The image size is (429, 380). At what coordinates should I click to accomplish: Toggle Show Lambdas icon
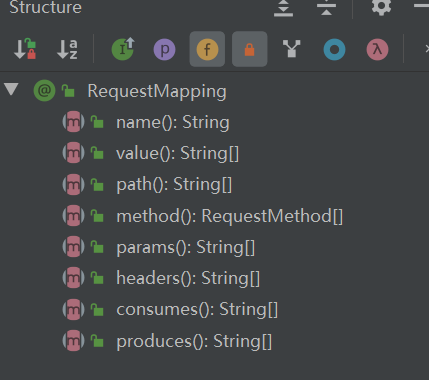click(377, 50)
